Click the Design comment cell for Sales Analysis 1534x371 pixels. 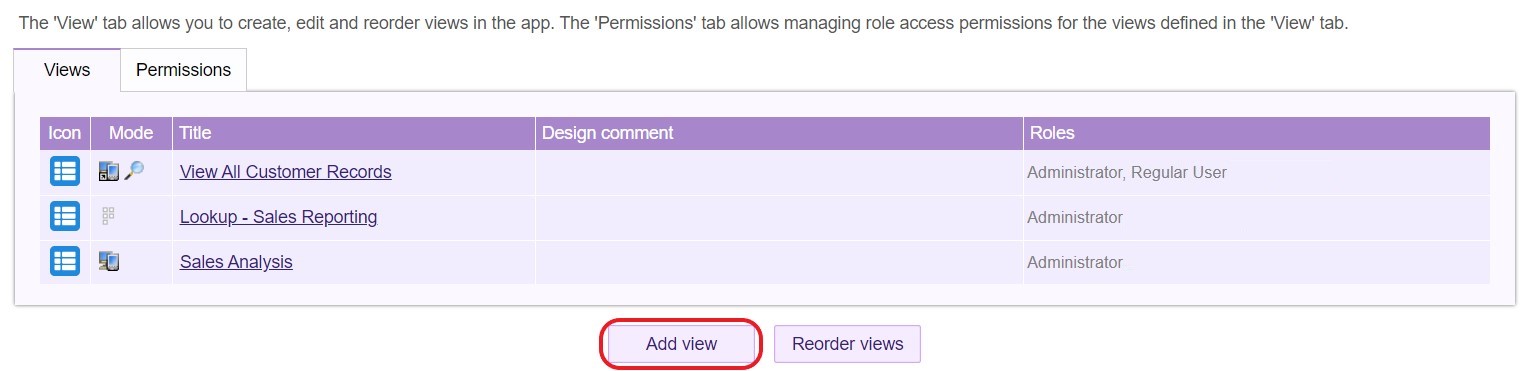tap(779, 262)
